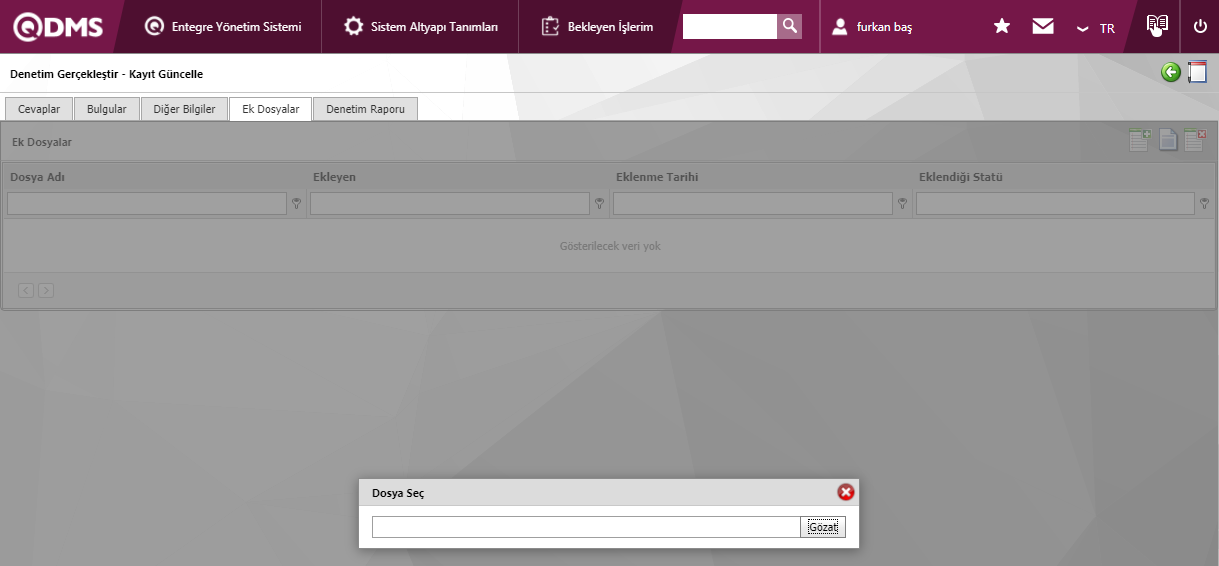
Task: Open favorites with the star icon
Action: (1001, 27)
